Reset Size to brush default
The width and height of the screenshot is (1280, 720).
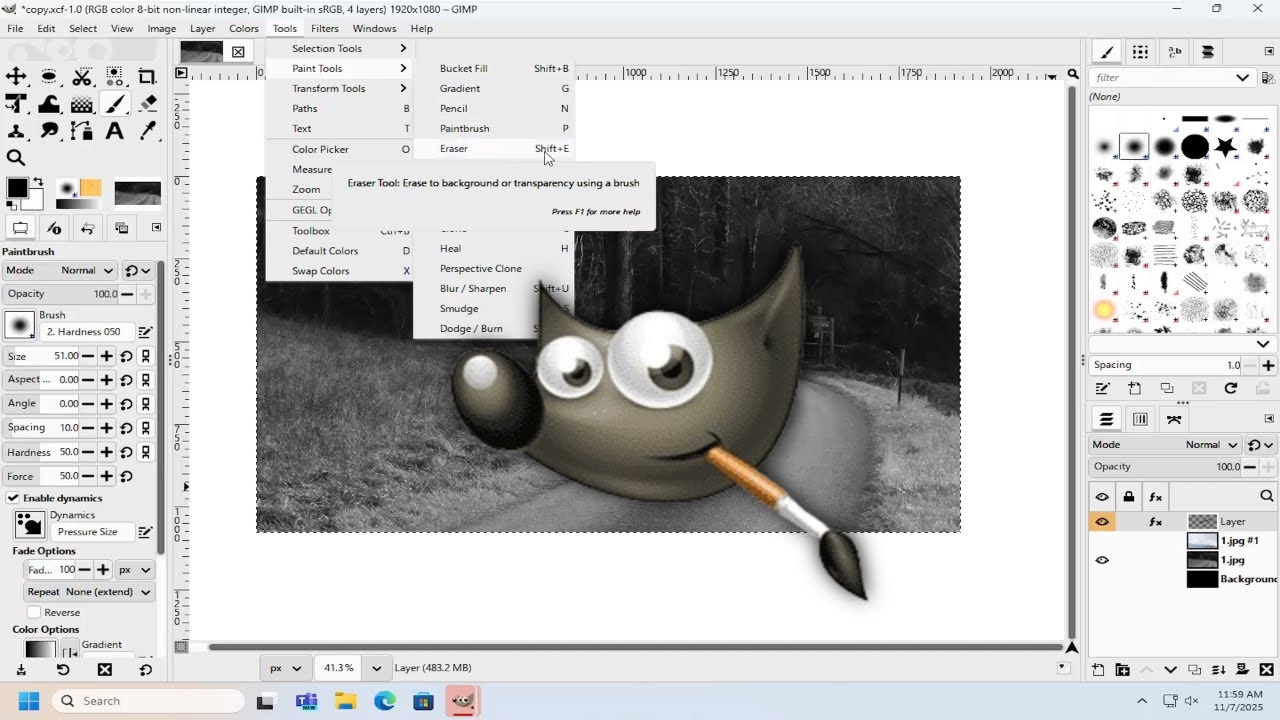point(126,356)
